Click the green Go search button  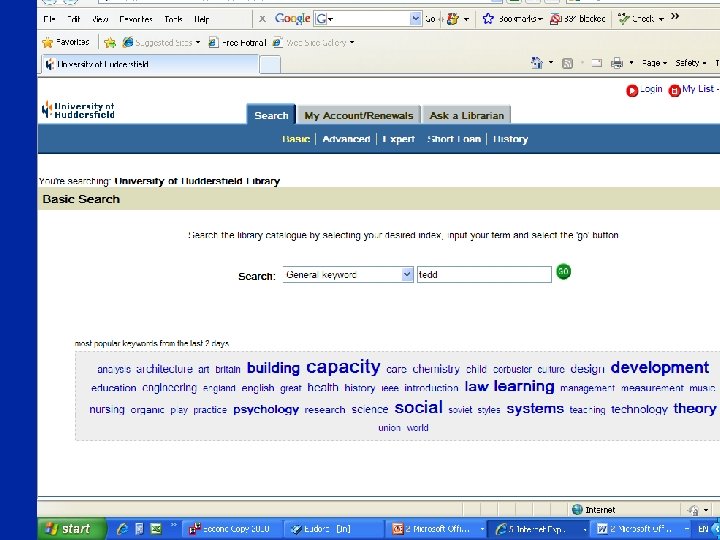(x=563, y=271)
